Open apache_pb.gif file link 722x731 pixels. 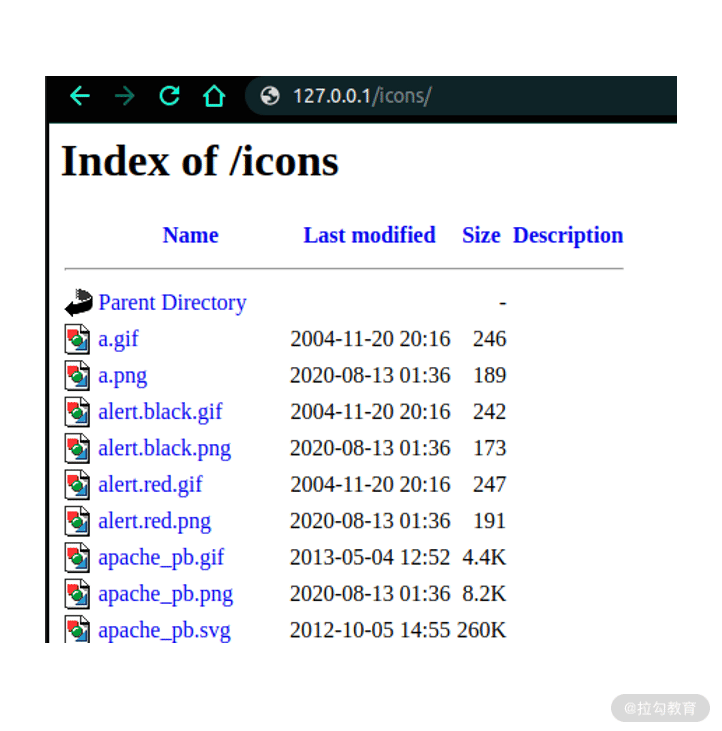(x=161, y=558)
